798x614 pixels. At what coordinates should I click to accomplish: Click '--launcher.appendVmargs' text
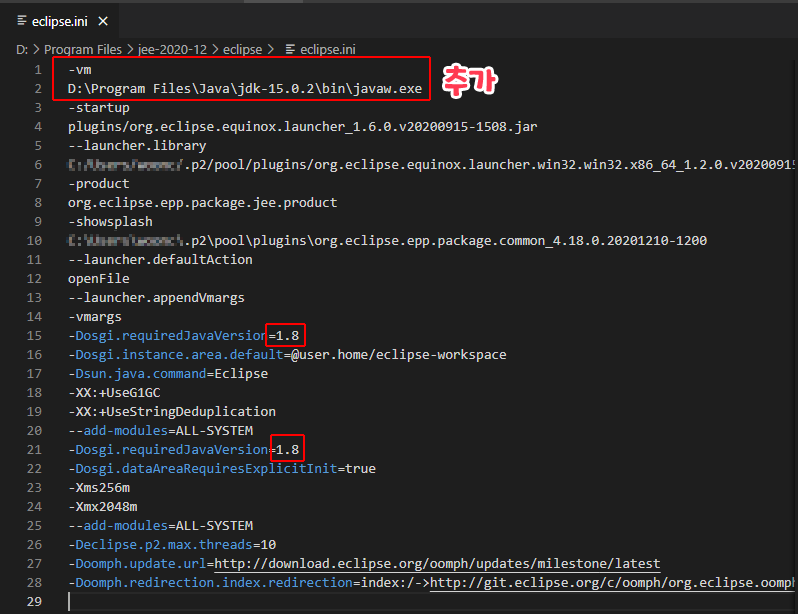point(156,297)
